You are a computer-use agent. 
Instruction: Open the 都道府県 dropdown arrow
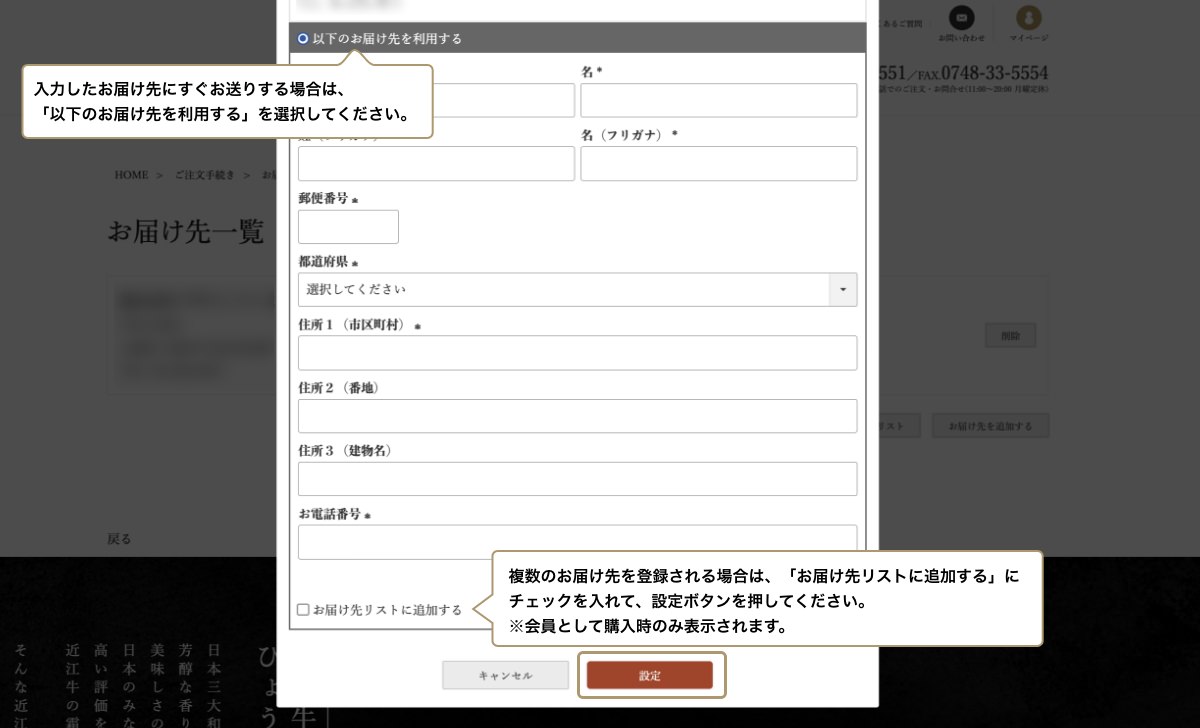(843, 290)
